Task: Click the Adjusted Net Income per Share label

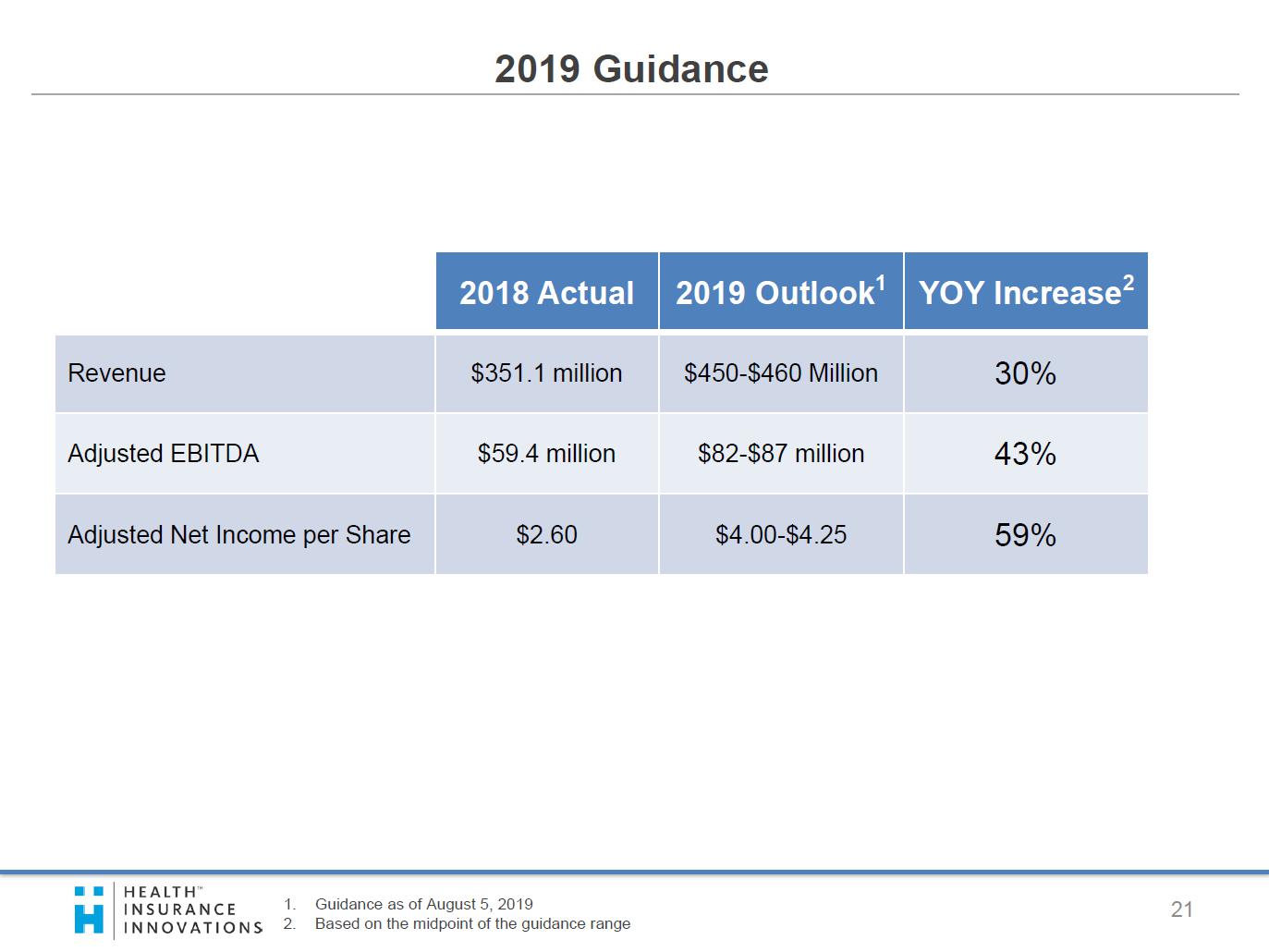Action: [x=238, y=535]
